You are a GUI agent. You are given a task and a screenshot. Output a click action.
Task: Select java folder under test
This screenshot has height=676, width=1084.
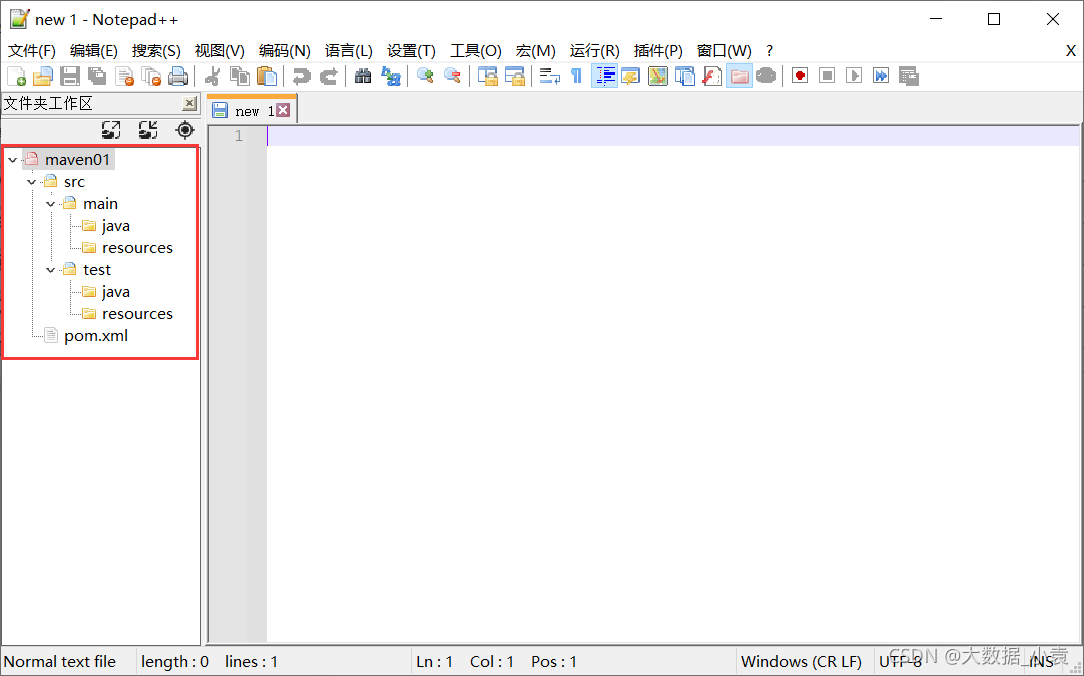pos(115,292)
